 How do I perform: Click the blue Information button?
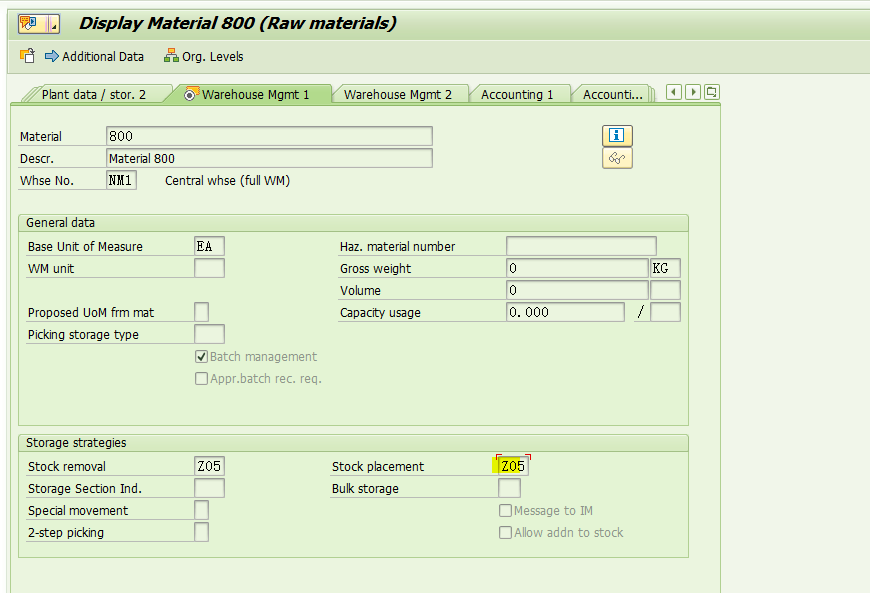click(x=617, y=135)
